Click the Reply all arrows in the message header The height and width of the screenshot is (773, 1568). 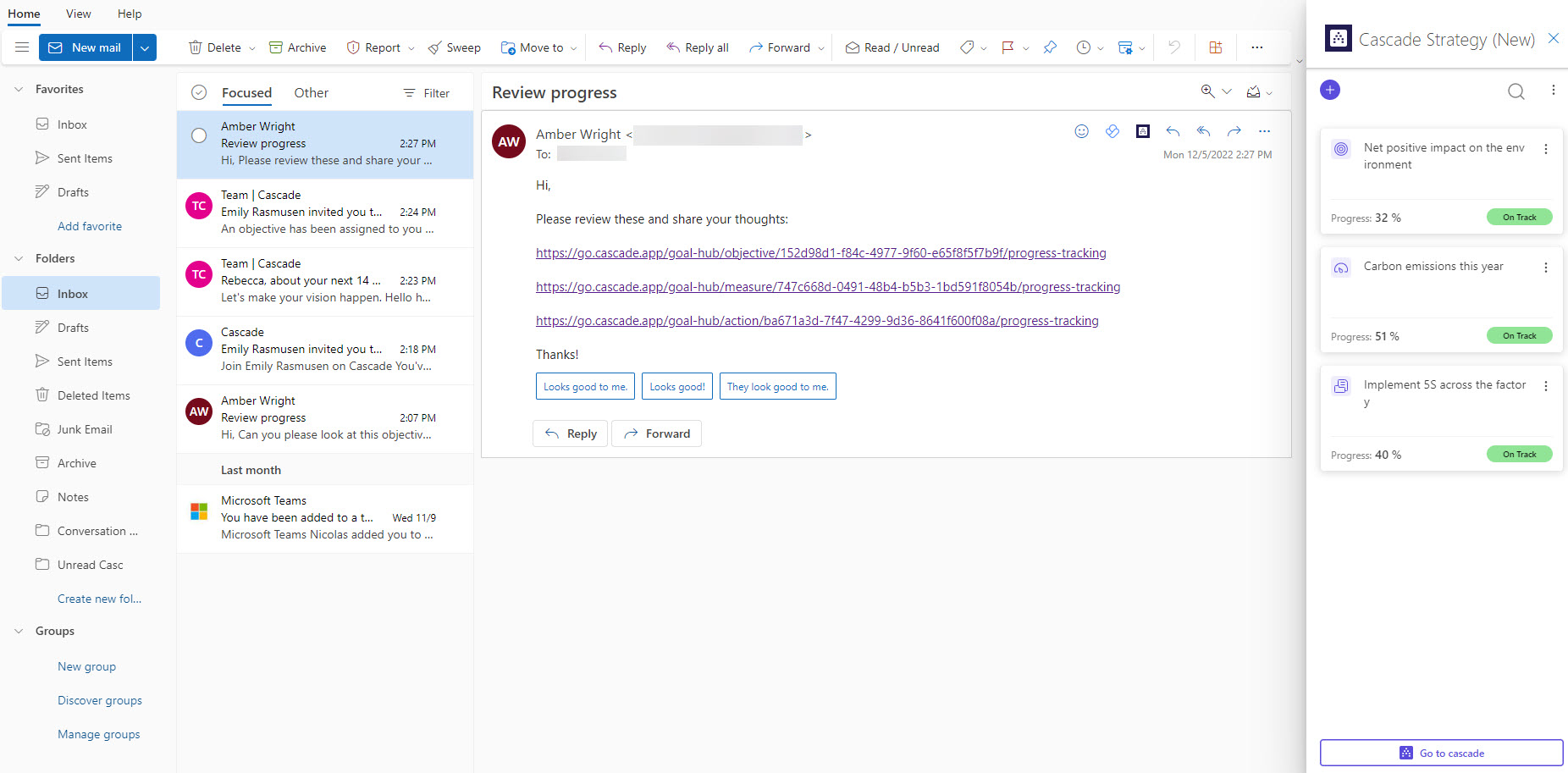pyautogui.click(x=1203, y=131)
